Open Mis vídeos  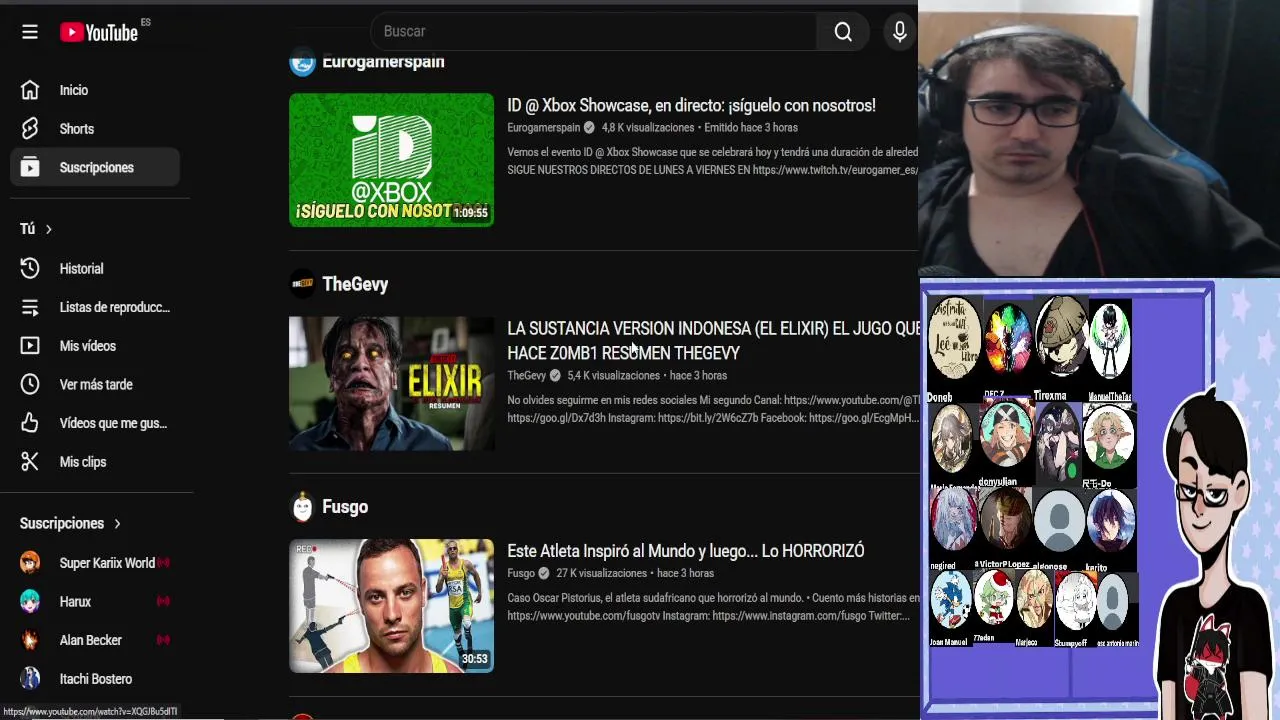(95, 346)
